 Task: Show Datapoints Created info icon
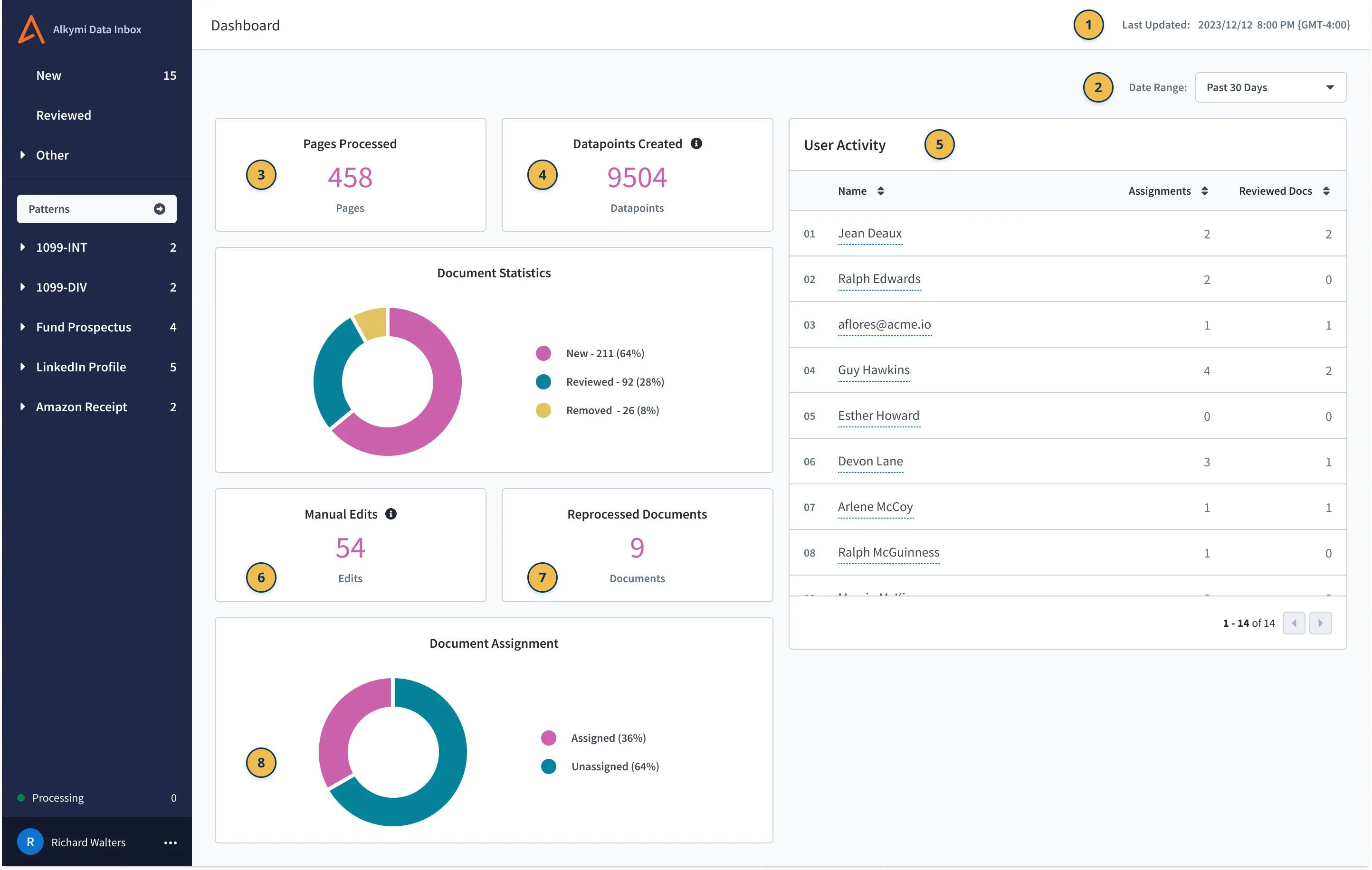click(x=696, y=143)
